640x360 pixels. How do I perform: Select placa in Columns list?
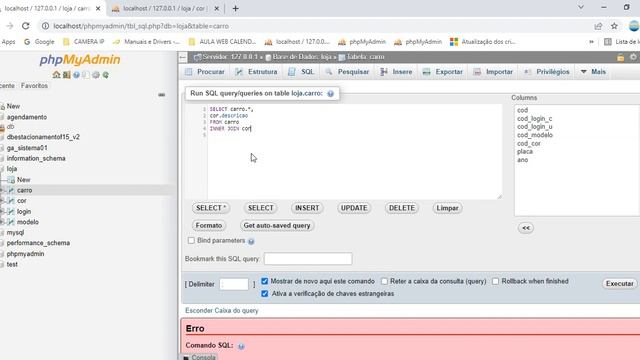point(525,151)
